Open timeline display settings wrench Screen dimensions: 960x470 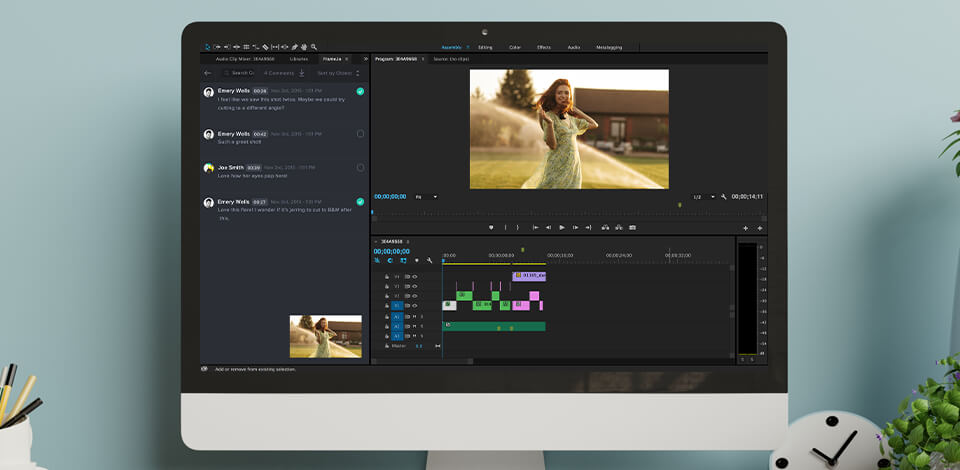(x=429, y=260)
